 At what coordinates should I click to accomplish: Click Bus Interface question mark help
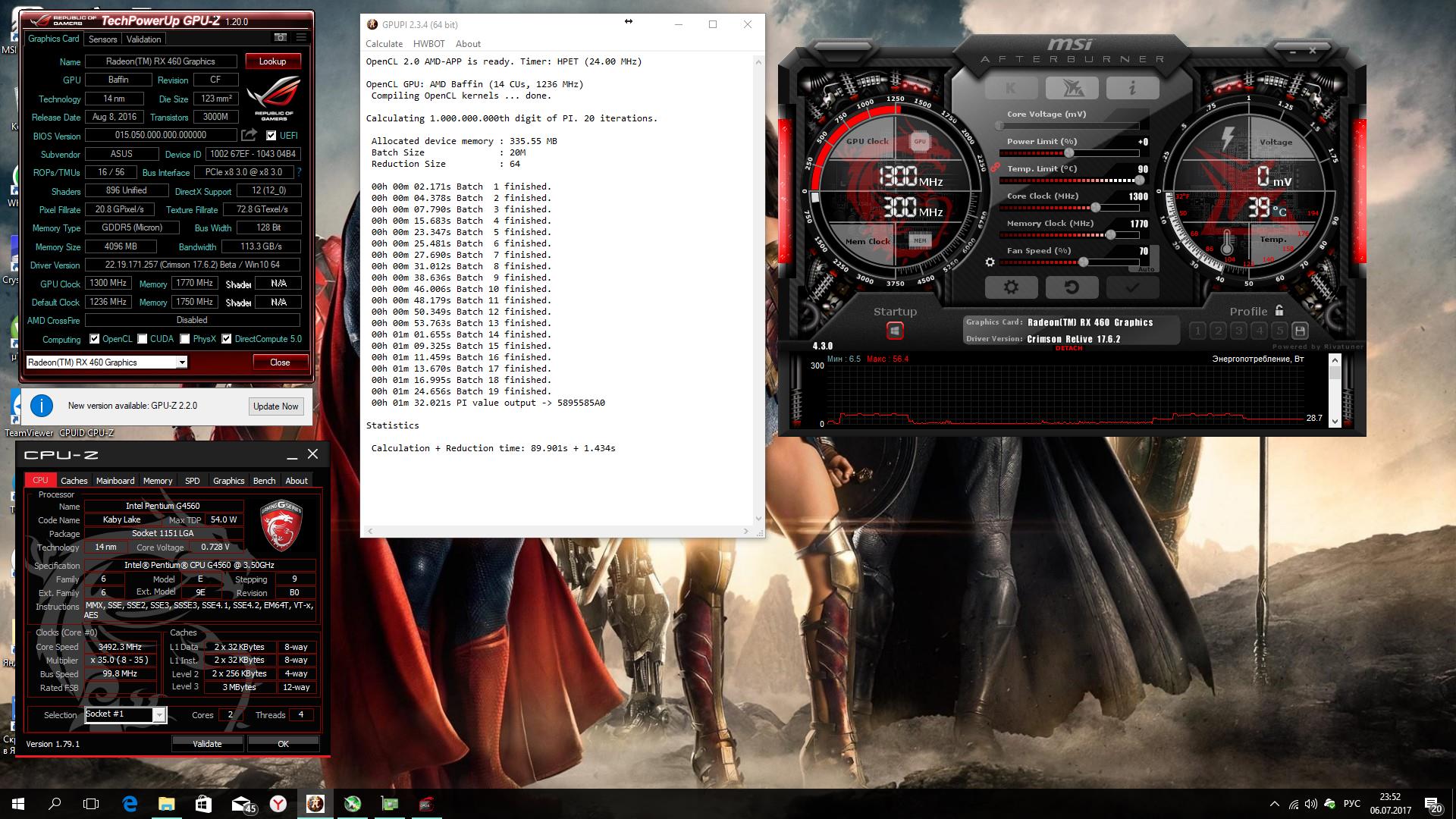[299, 172]
